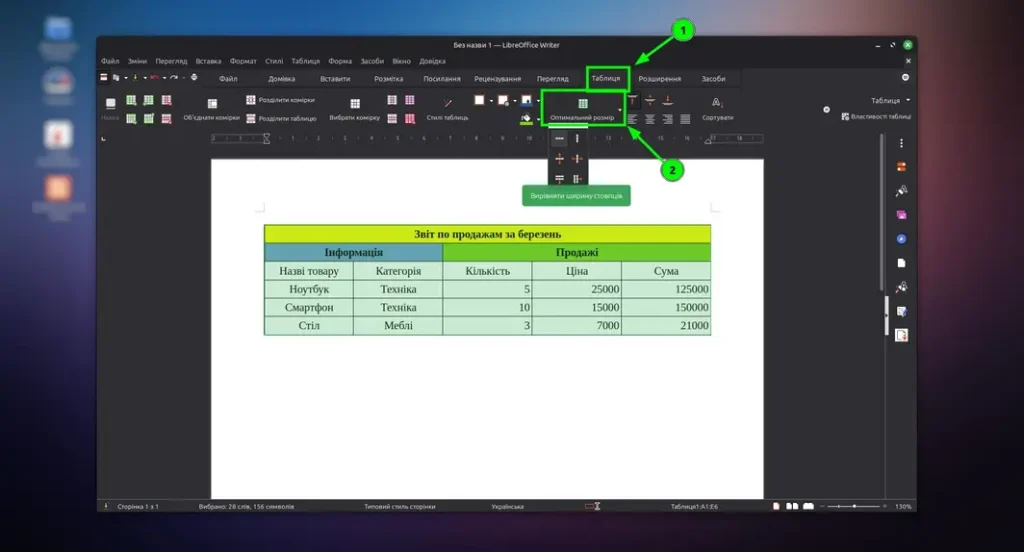This screenshot has height=552, width=1024.
Task: Open the sidebar Page deck icon
Action: (901, 263)
